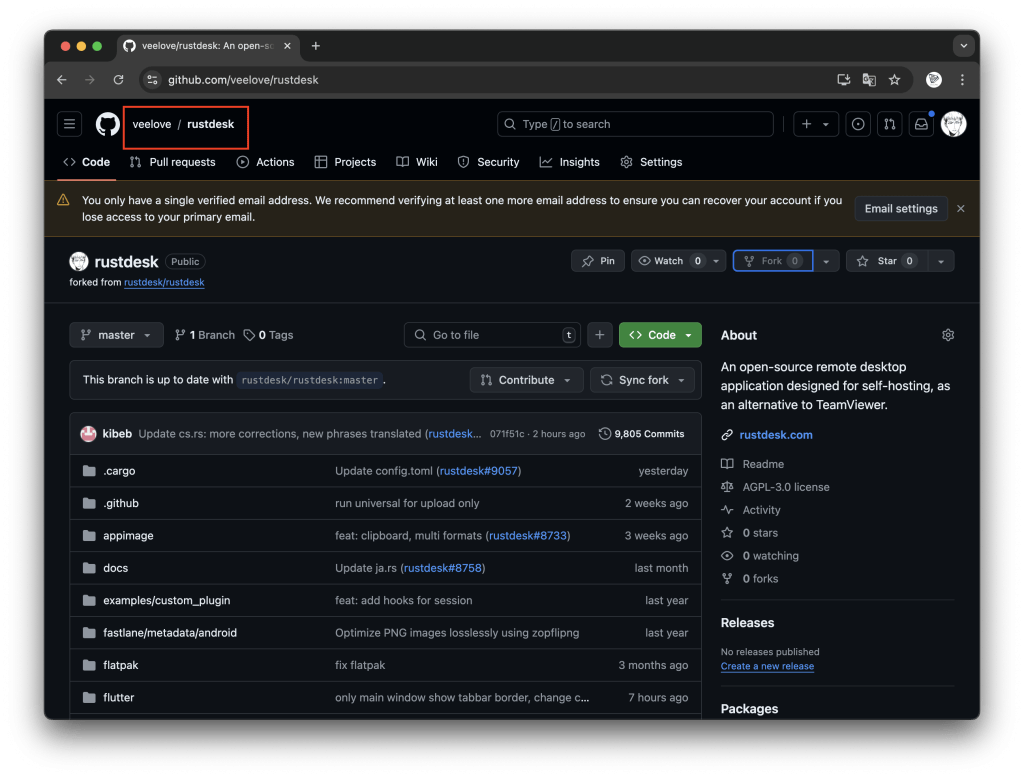Click the Email settings button

pyautogui.click(x=900, y=208)
